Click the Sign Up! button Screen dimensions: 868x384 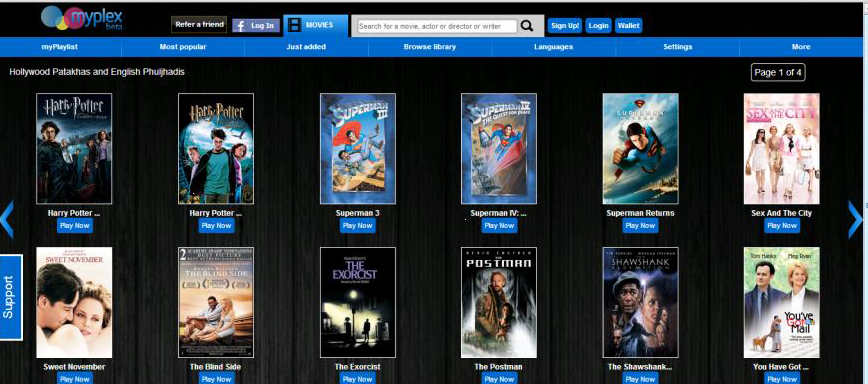click(x=565, y=25)
